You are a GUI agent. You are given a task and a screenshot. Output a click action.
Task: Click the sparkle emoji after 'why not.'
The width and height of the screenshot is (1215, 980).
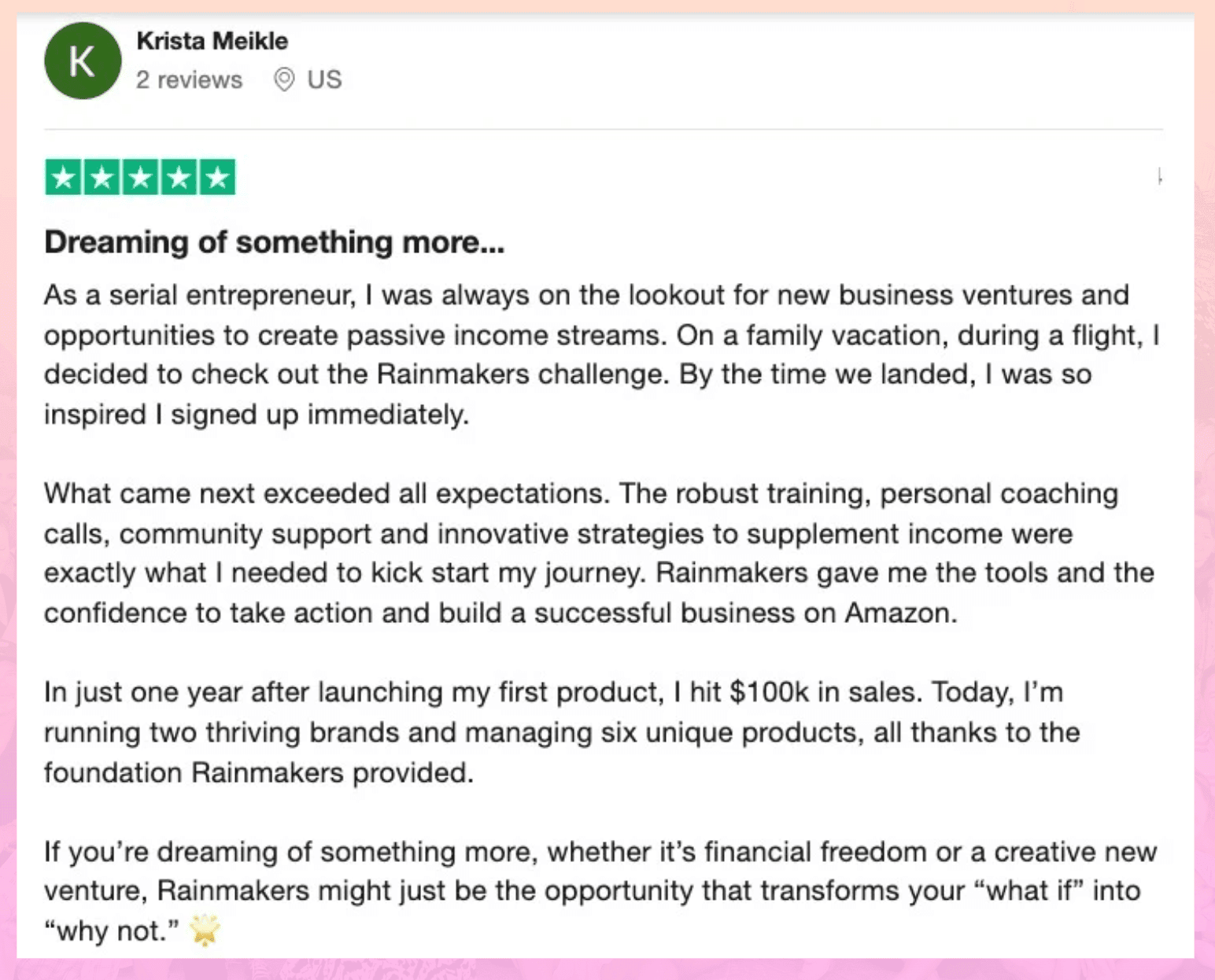point(205,930)
